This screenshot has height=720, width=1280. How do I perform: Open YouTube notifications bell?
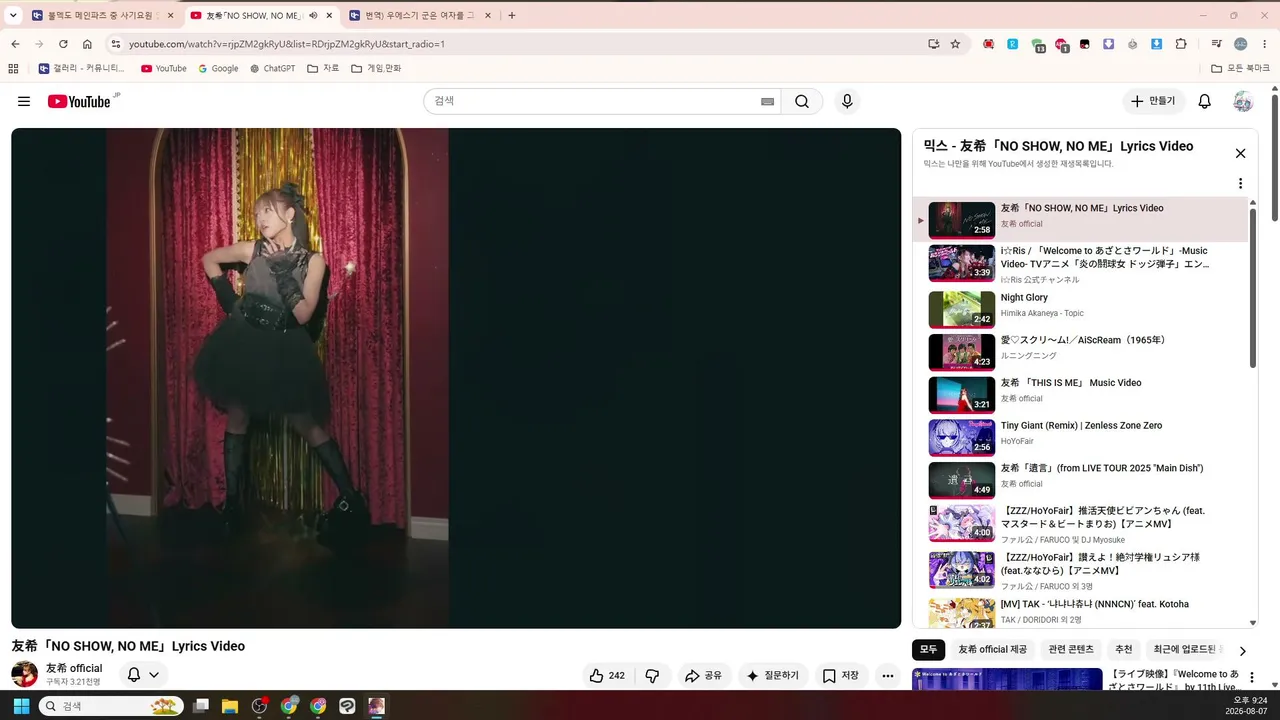tap(1205, 101)
